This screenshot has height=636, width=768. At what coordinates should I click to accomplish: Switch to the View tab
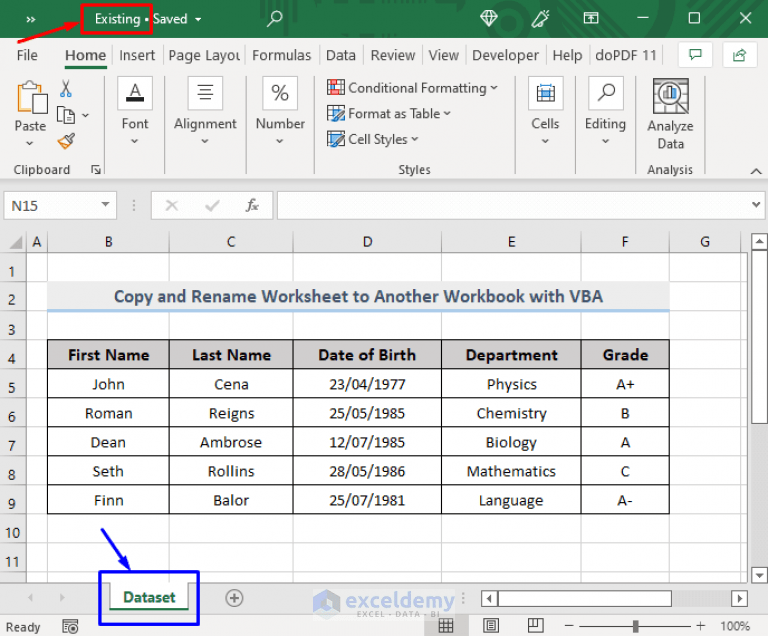[444, 55]
